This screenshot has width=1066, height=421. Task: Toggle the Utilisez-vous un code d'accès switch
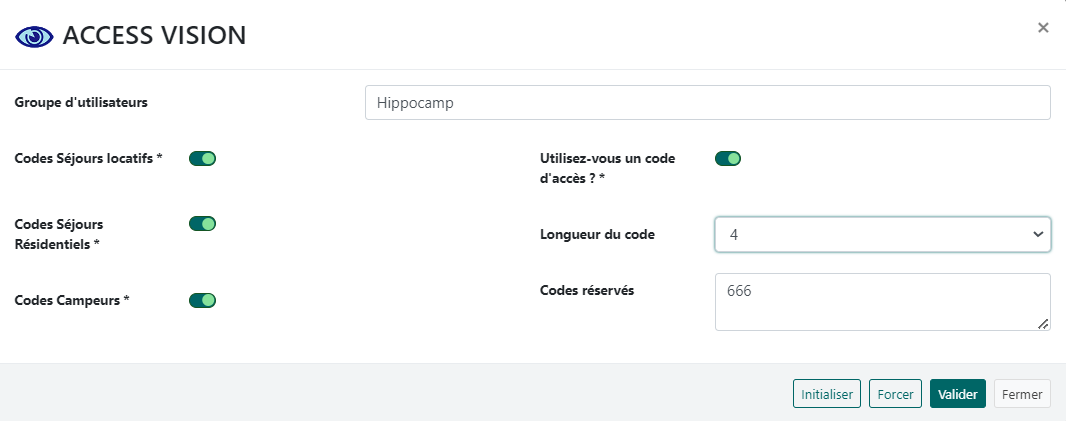click(x=728, y=158)
